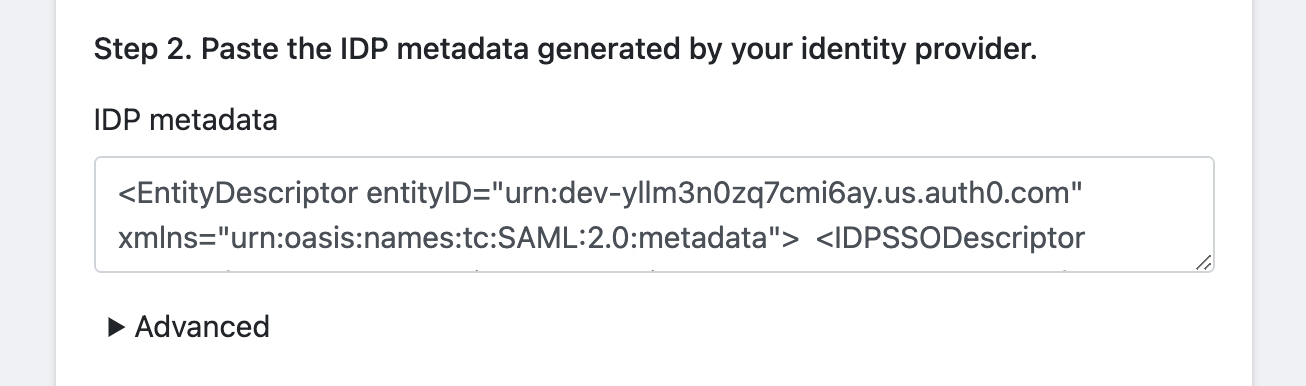
Task: Click the IDPSSODescriptor tag text
Action: tap(951, 238)
